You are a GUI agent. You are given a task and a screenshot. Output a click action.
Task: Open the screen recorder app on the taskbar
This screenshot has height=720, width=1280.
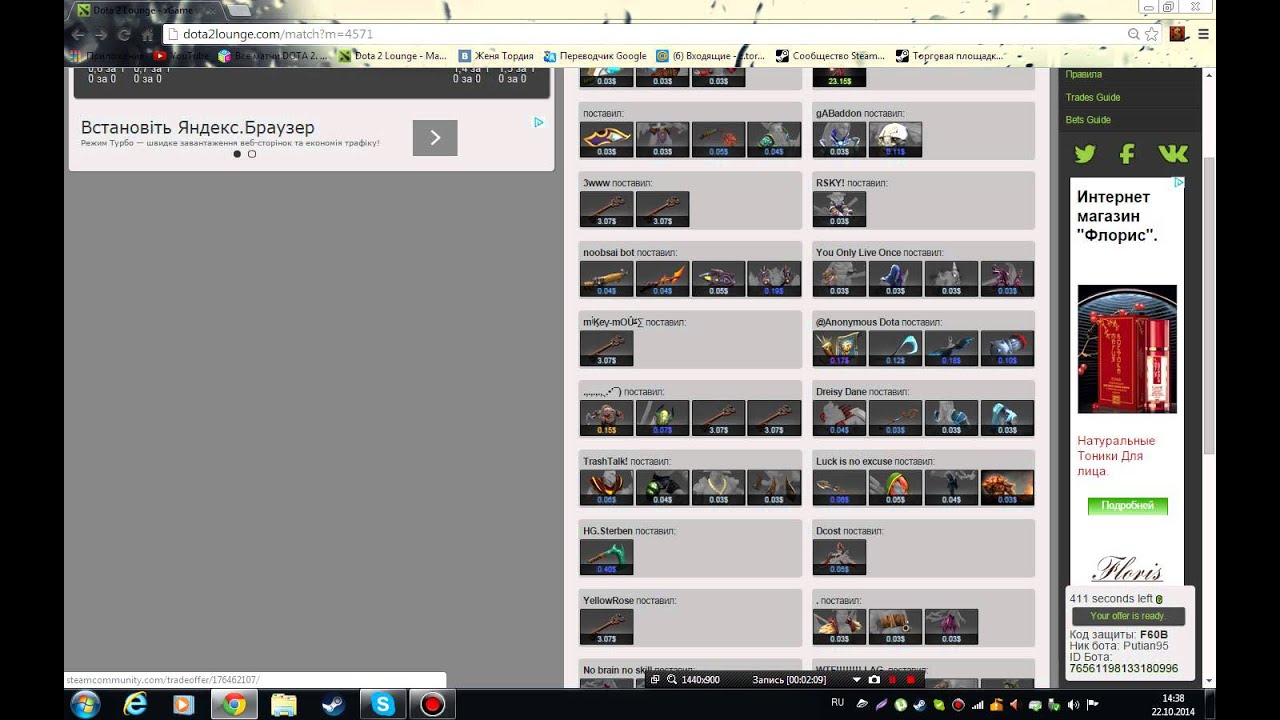432,705
